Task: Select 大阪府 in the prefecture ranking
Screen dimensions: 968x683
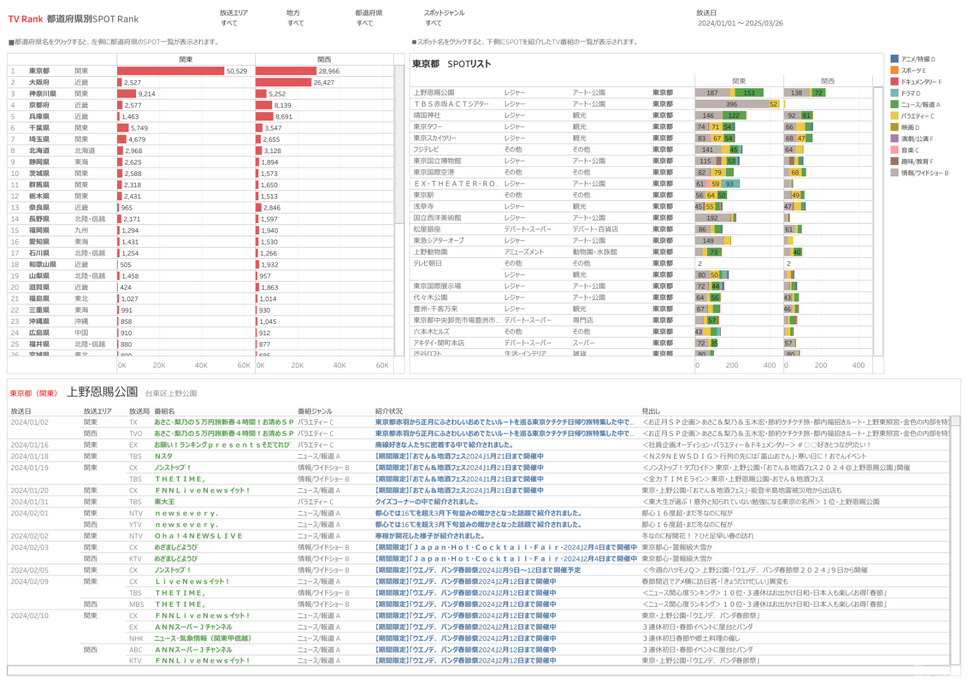Action: [x=40, y=82]
